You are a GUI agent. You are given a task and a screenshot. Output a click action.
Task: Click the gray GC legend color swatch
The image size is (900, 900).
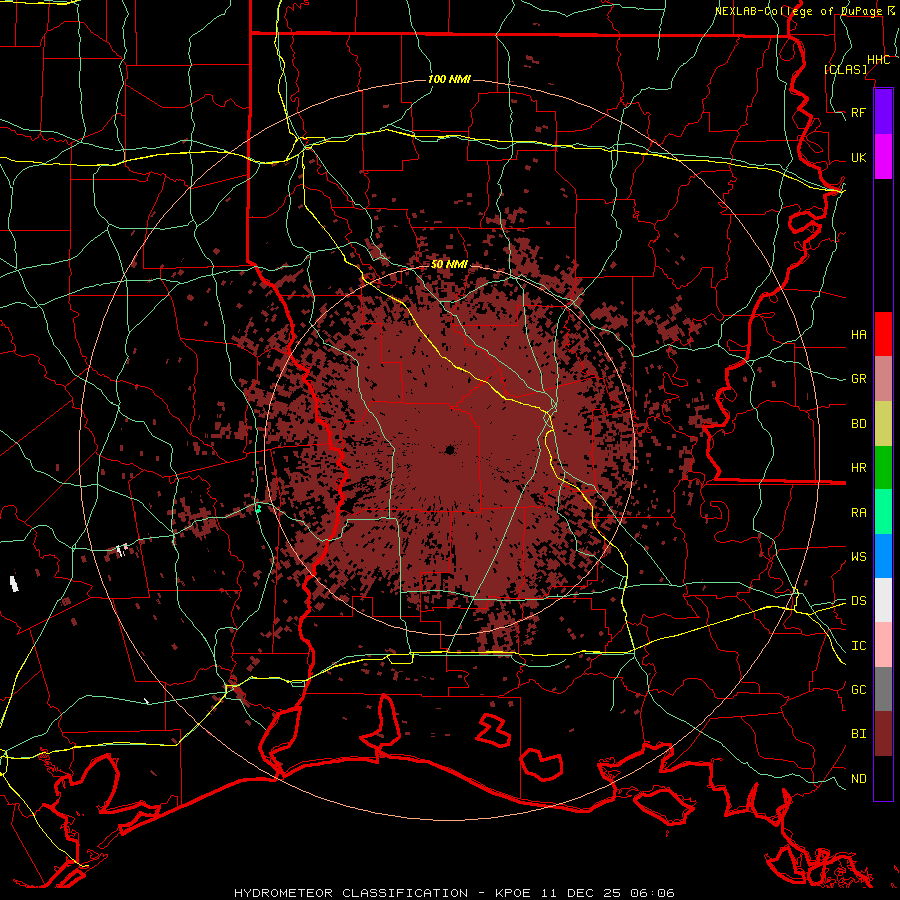[x=883, y=689]
